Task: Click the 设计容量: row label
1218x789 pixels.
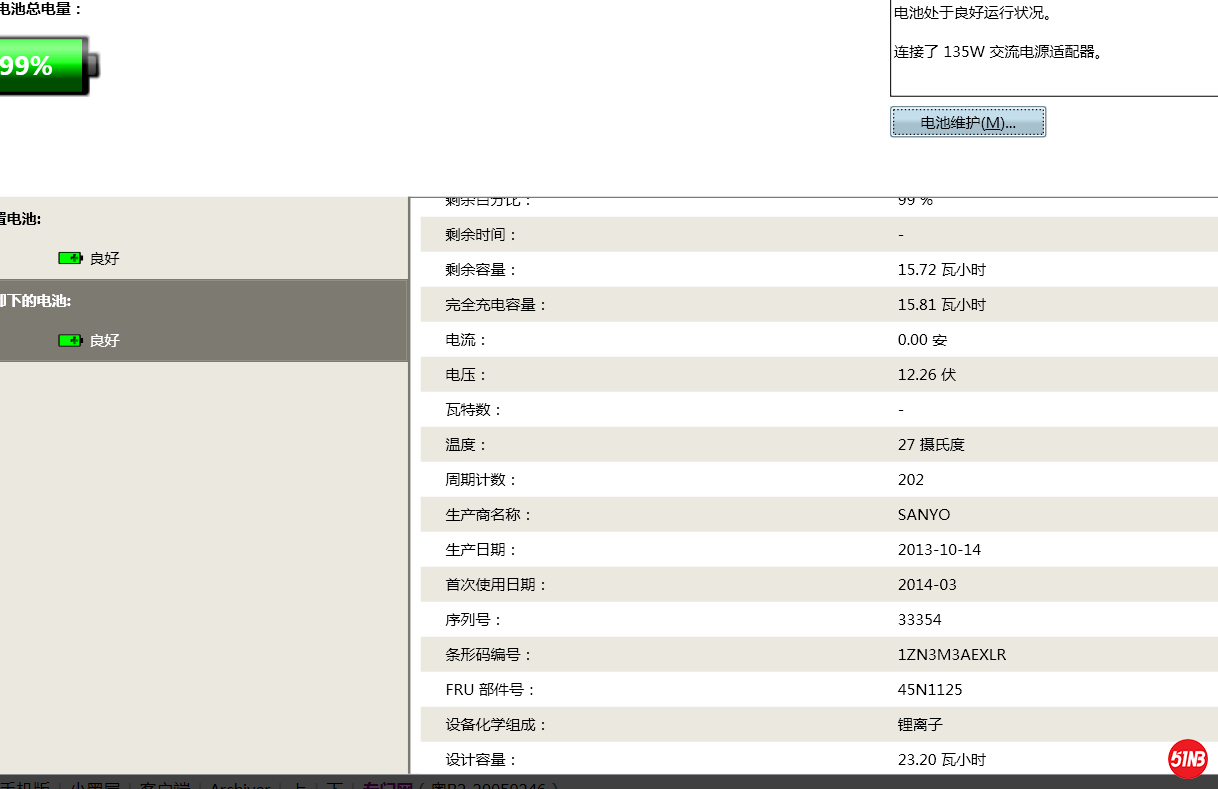Action: pos(482,760)
